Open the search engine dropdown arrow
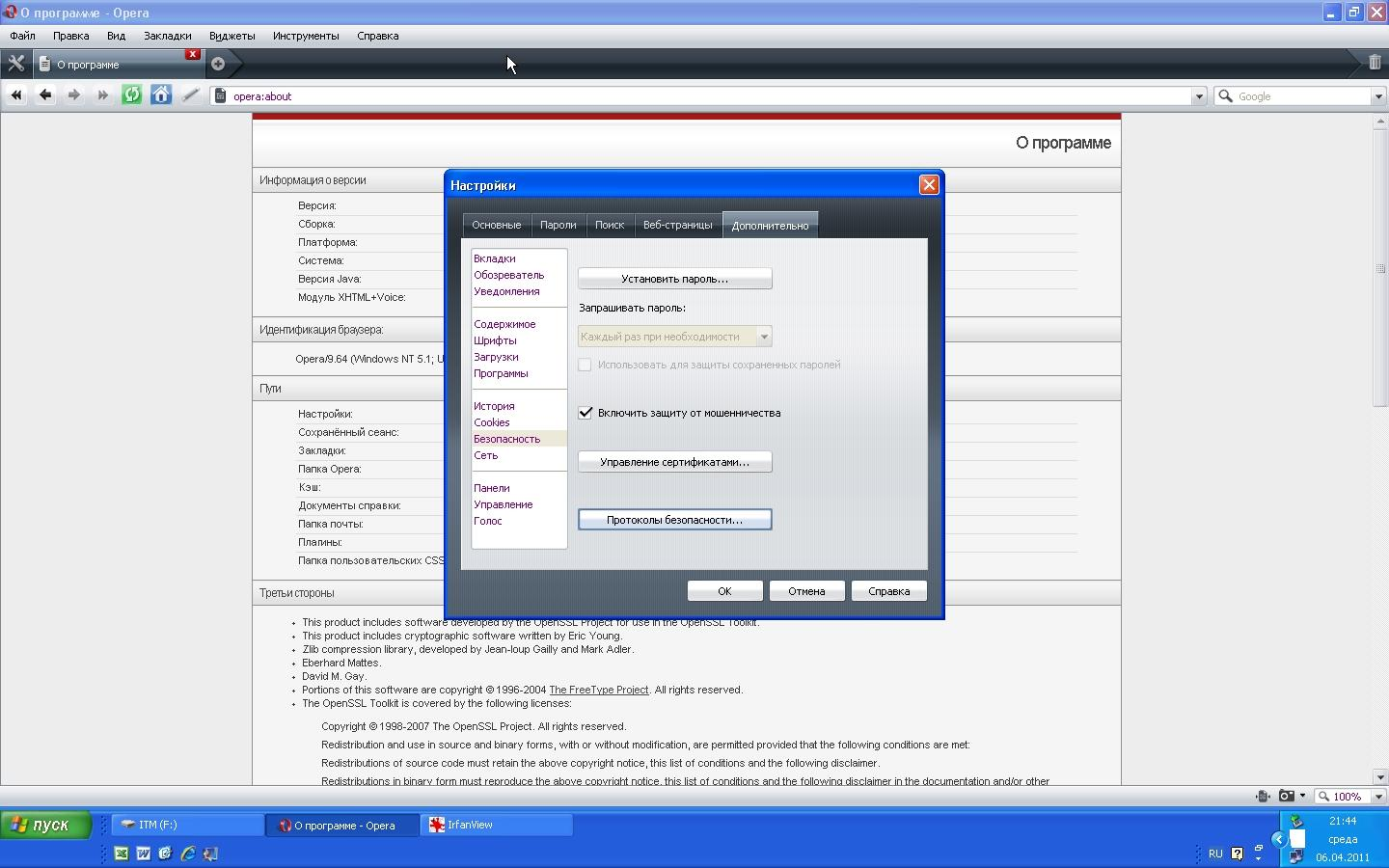Image resolution: width=1389 pixels, height=868 pixels. coord(1378,96)
